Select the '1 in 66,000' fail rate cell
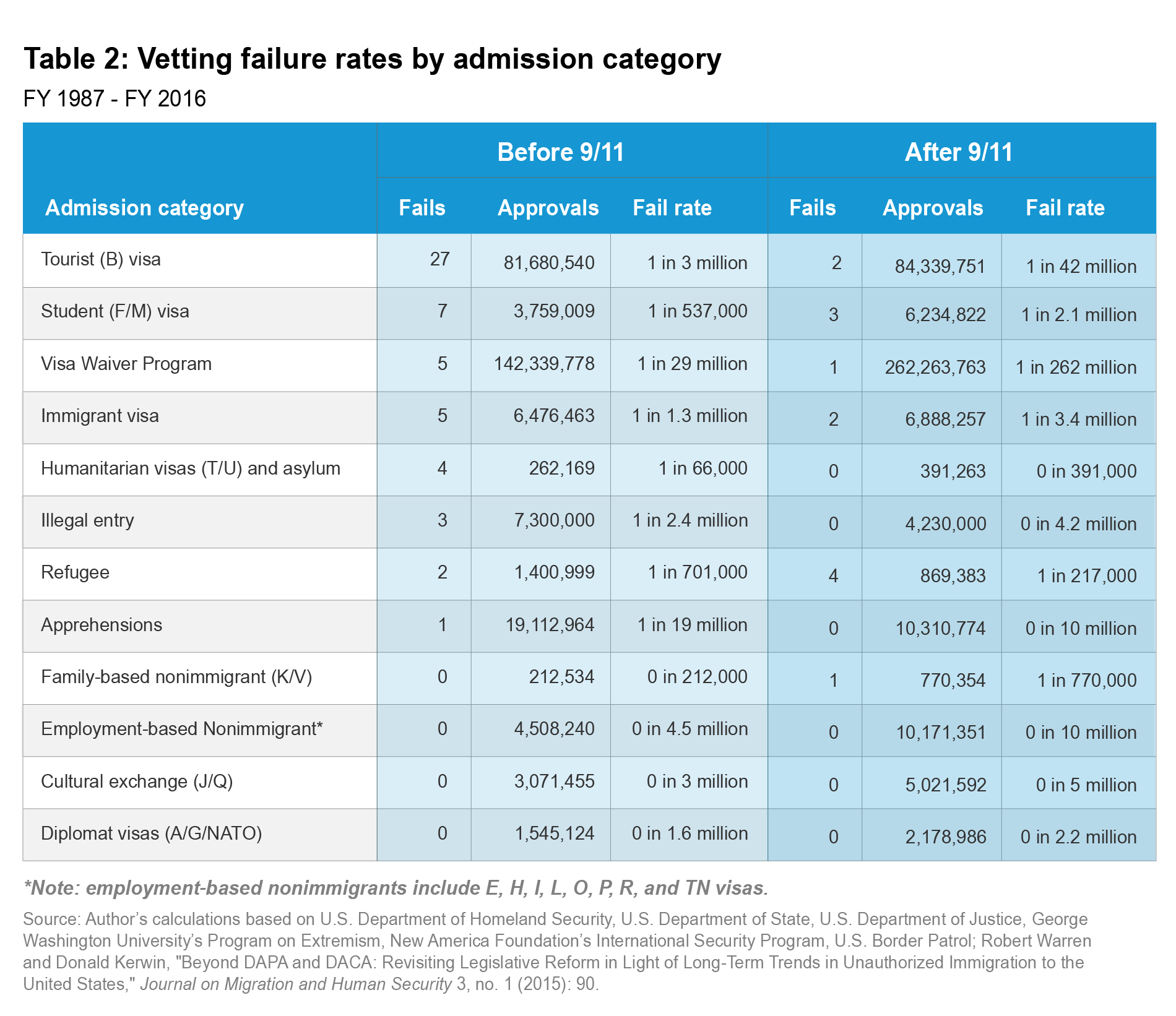The width and height of the screenshot is (1176, 1016). tap(703, 468)
